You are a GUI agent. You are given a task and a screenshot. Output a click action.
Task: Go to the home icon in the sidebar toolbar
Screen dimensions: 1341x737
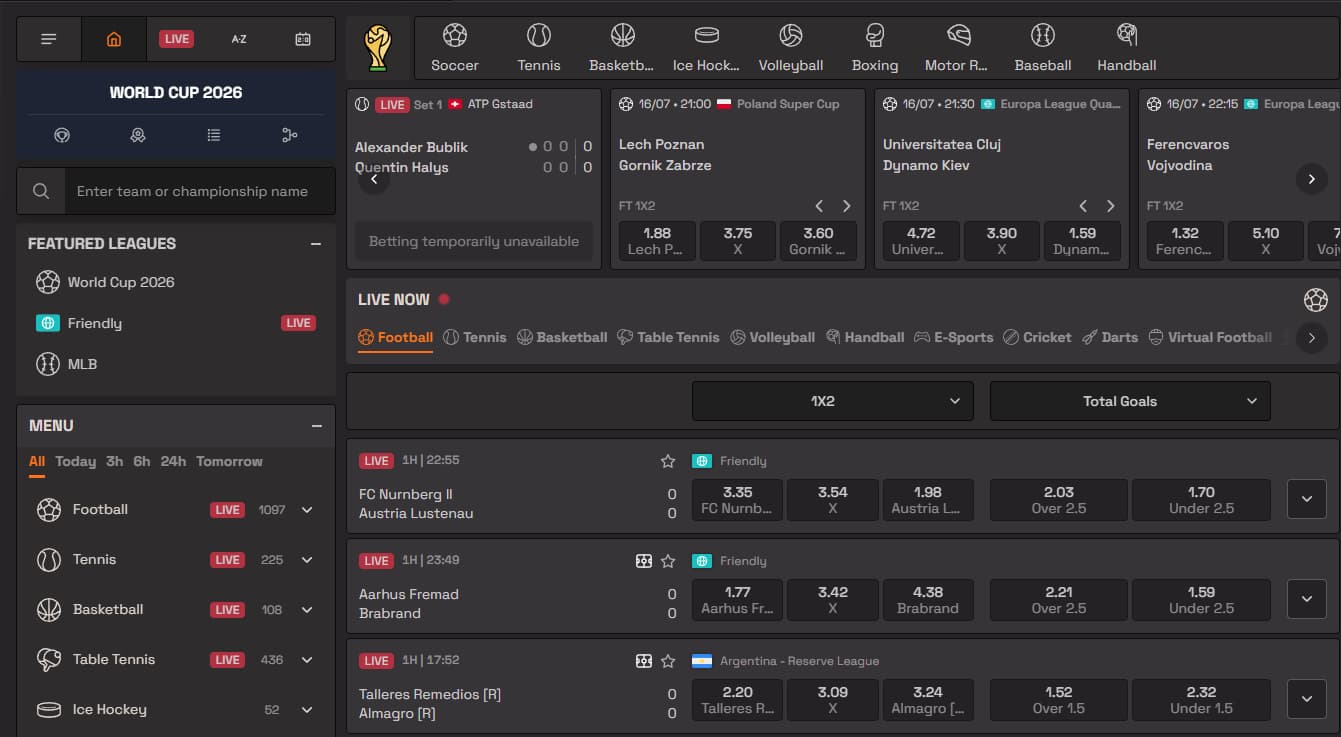point(113,39)
